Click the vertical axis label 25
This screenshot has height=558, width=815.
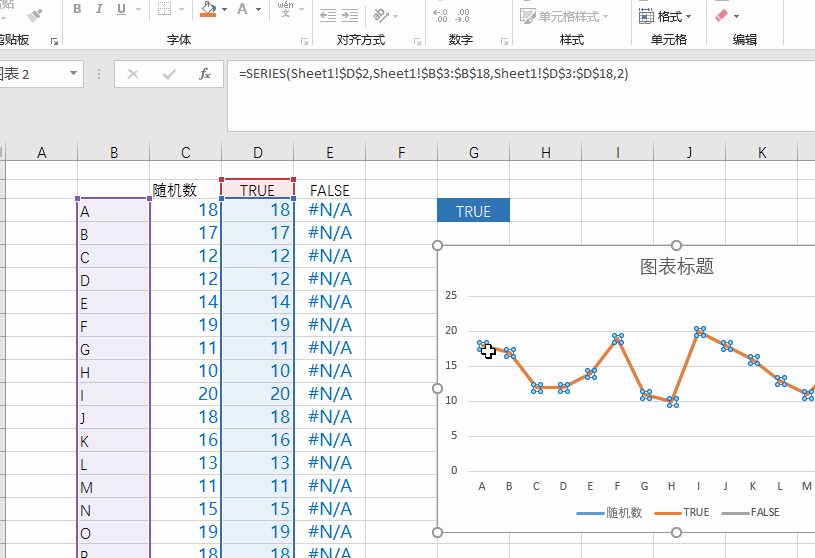click(x=451, y=295)
